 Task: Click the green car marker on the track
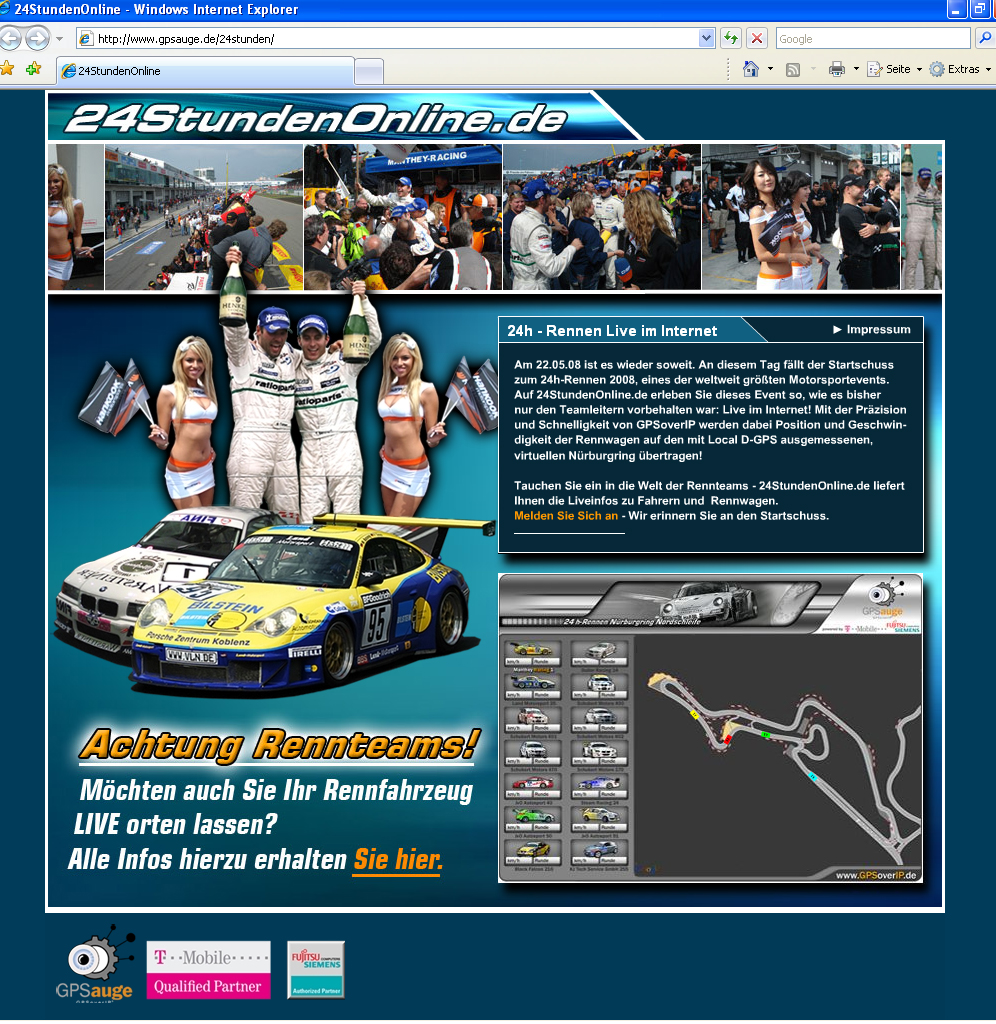(765, 735)
